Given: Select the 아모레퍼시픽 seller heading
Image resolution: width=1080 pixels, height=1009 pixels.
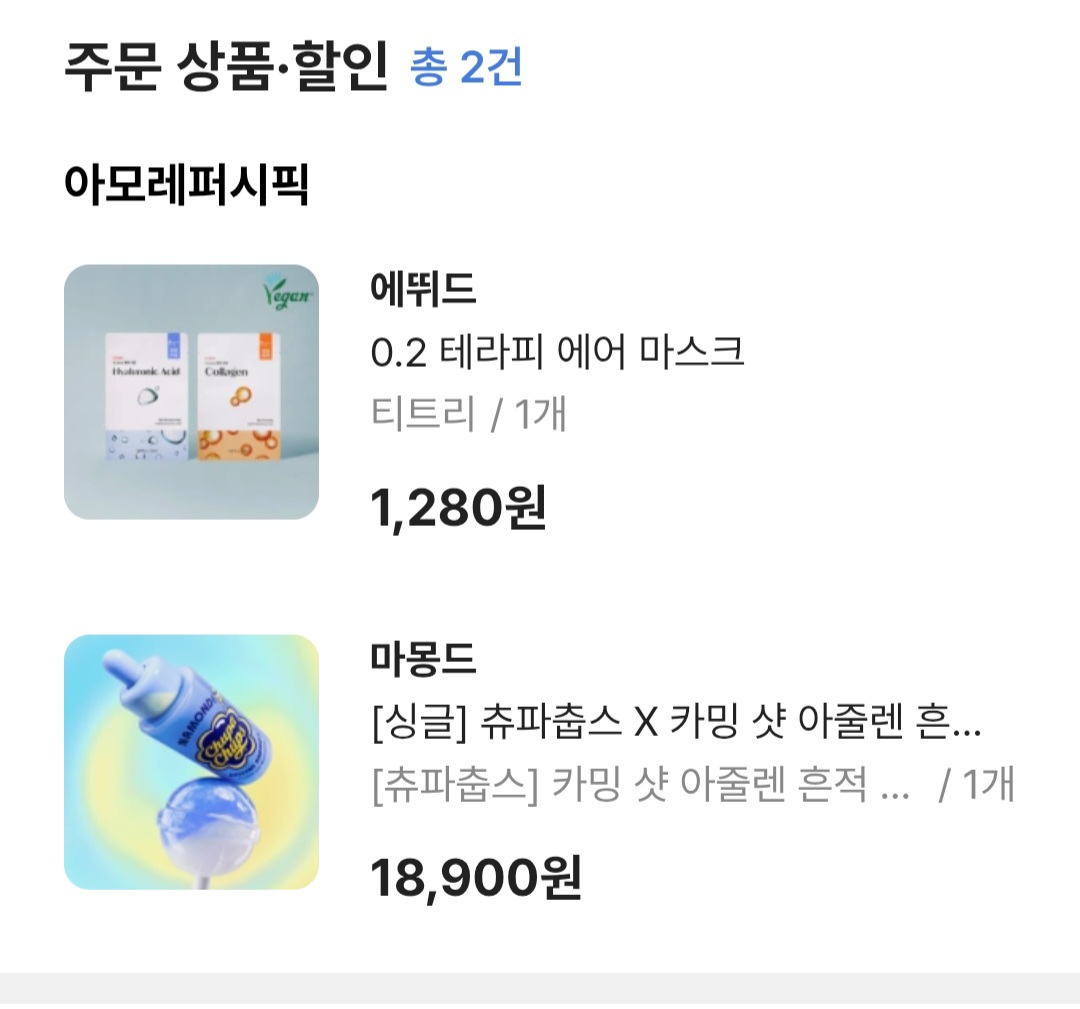Looking at the screenshot, I should [186, 184].
